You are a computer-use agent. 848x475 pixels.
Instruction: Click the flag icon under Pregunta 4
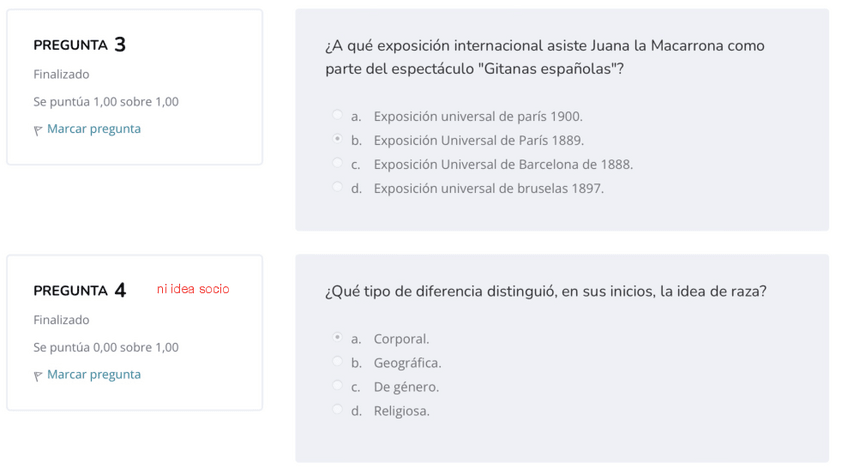pyautogui.click(x=39, y=376)
